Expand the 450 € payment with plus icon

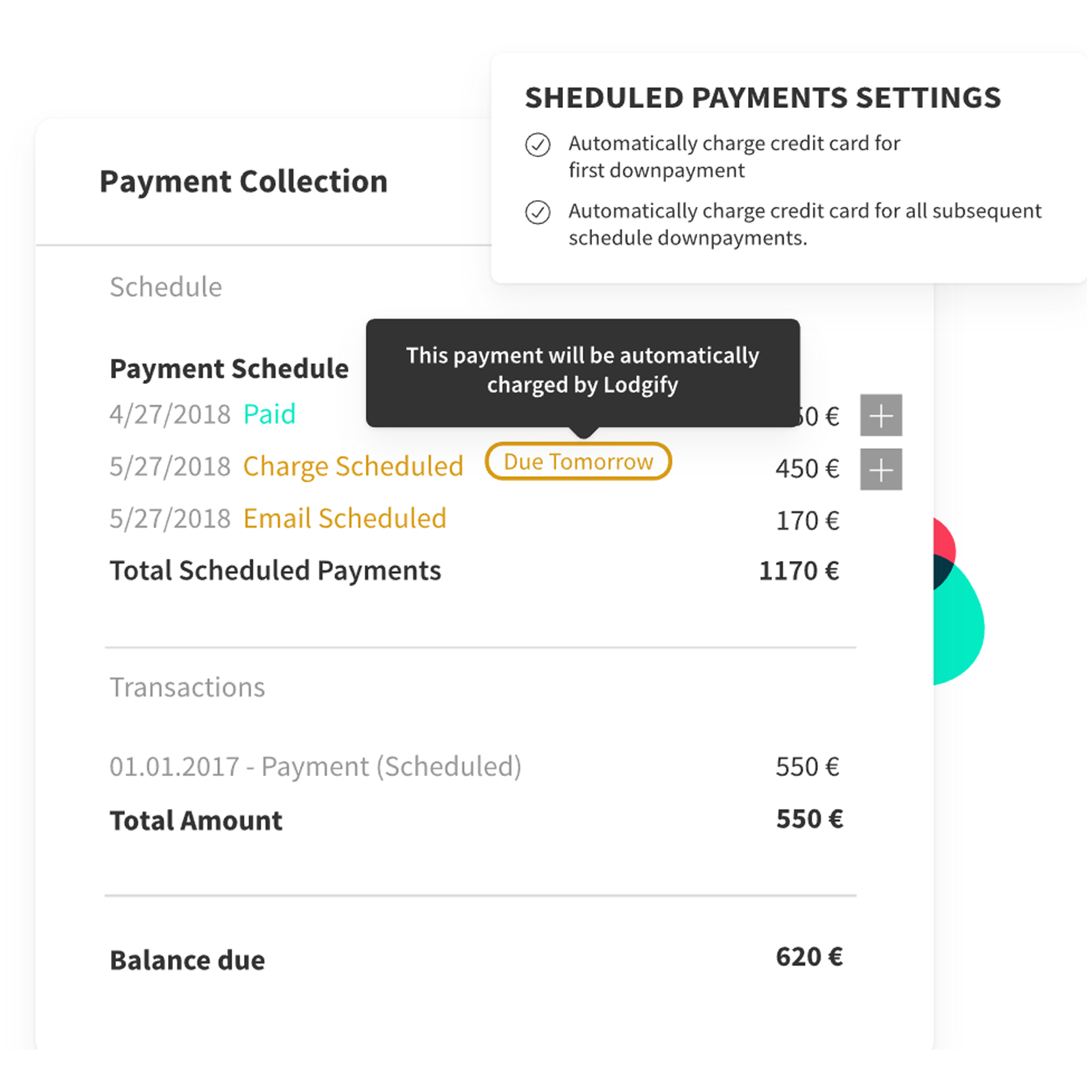tap(881, 469)
